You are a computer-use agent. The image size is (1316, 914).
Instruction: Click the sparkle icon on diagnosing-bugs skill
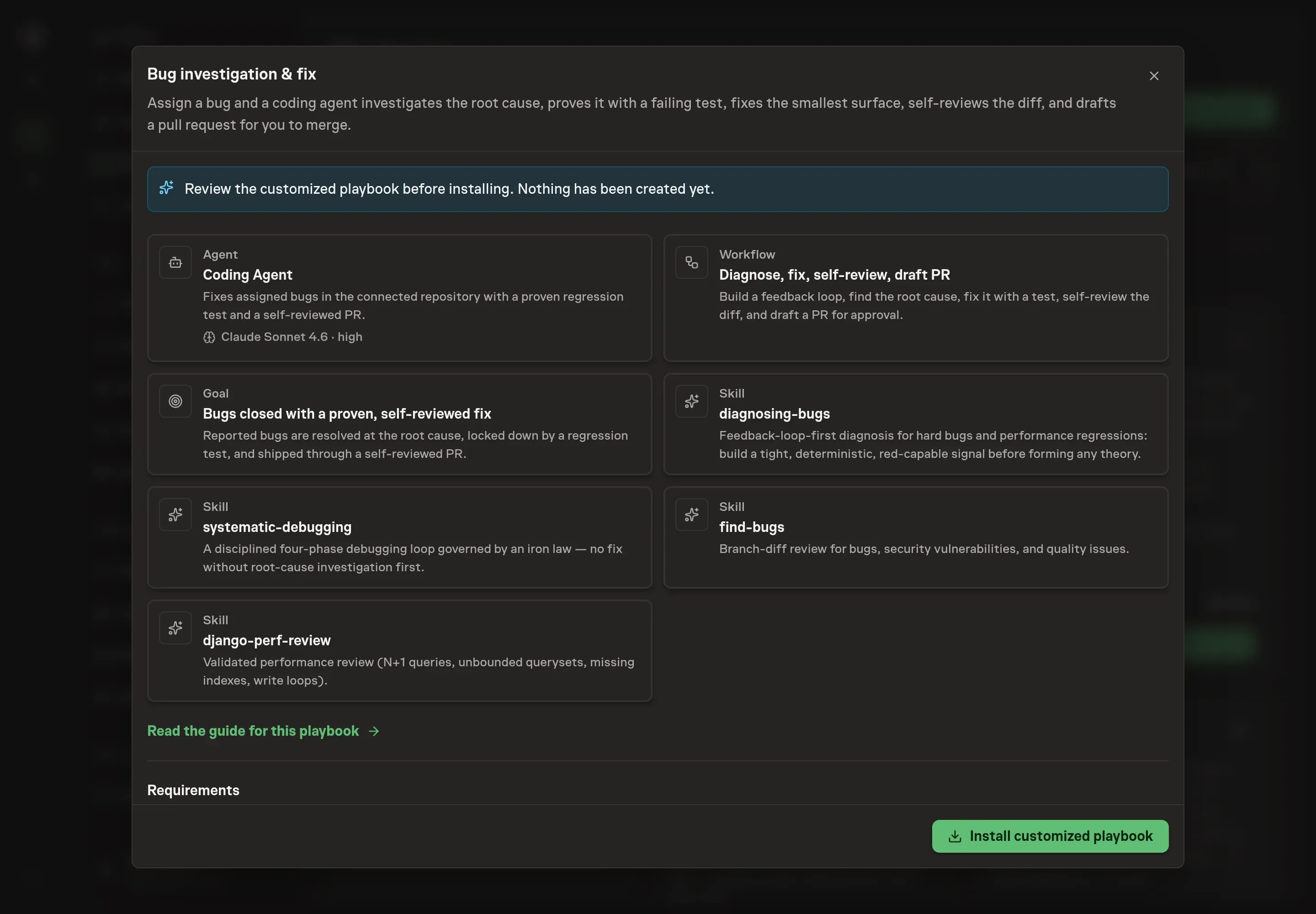(691, 401)
